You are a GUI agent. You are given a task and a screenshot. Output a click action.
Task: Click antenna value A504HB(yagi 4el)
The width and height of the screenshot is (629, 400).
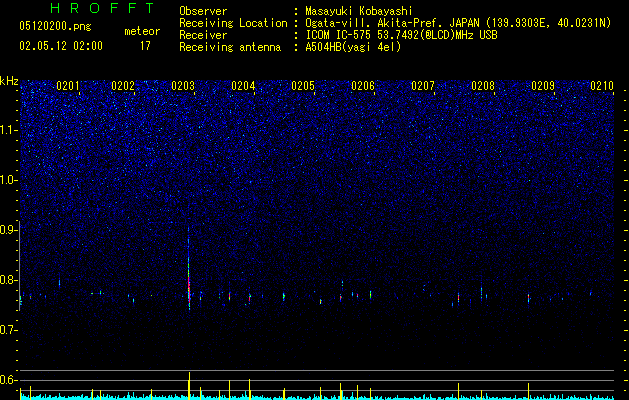353,47
